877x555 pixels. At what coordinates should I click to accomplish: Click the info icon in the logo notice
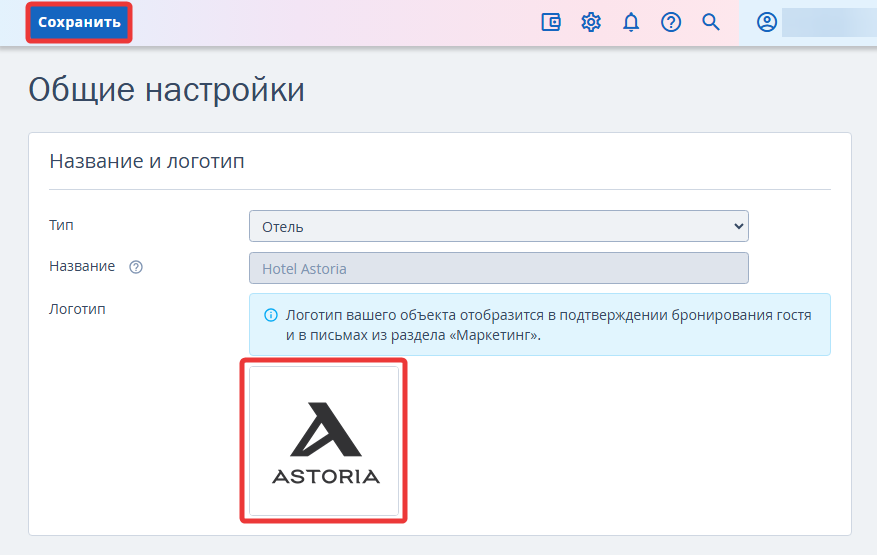271,315
